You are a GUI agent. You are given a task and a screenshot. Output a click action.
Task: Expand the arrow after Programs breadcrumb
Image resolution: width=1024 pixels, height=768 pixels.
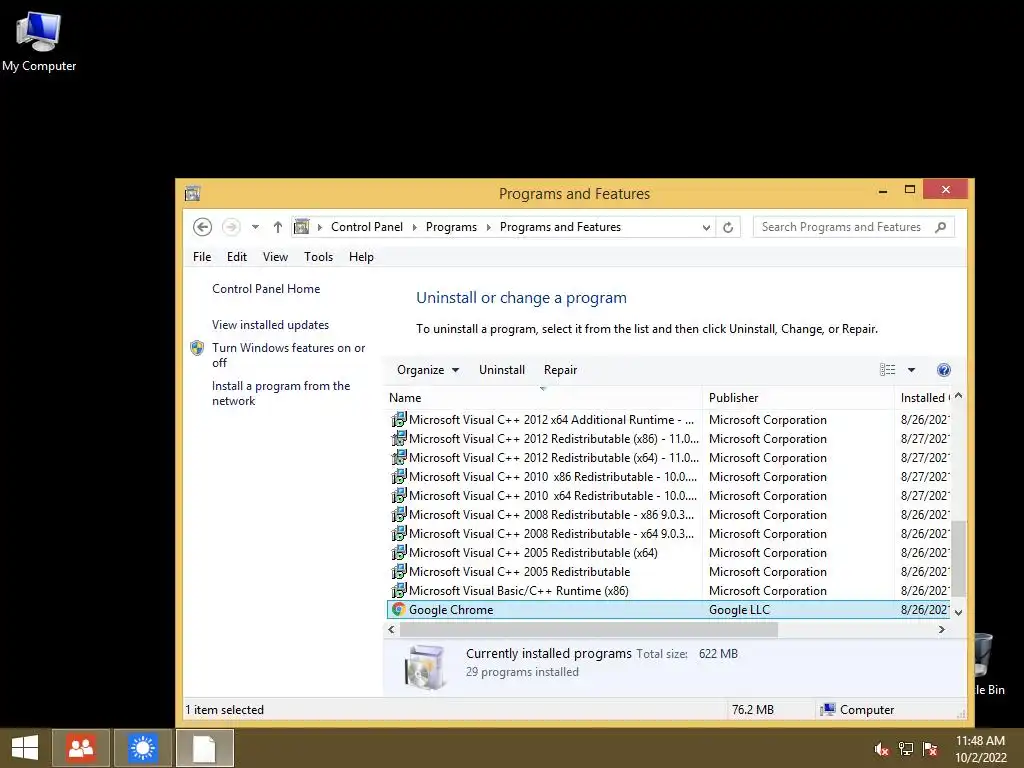(488, 227)
